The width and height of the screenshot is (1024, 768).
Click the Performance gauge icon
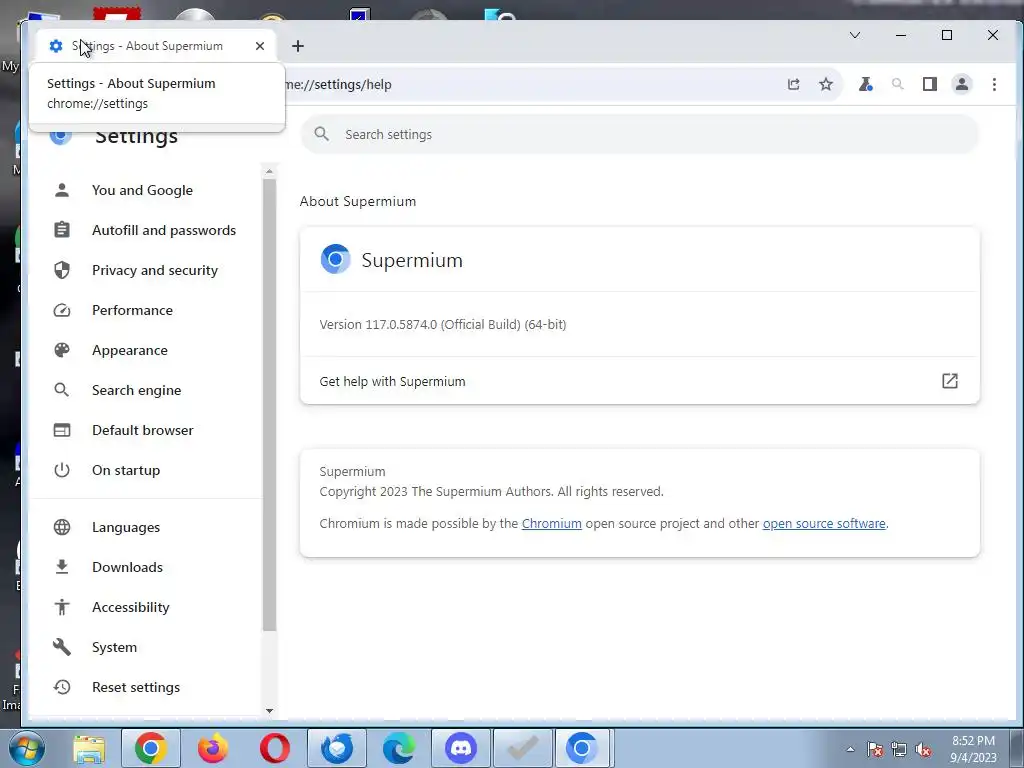click(x=62, y=310)
